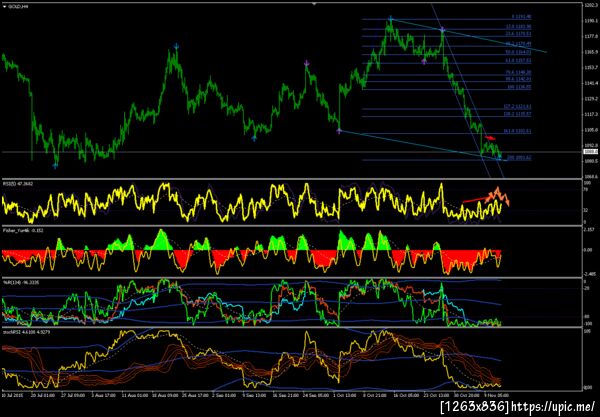This screenshot has height=417, width=600.
Task: Select the 138.2 Fibonacci level label
Action: 517,114
